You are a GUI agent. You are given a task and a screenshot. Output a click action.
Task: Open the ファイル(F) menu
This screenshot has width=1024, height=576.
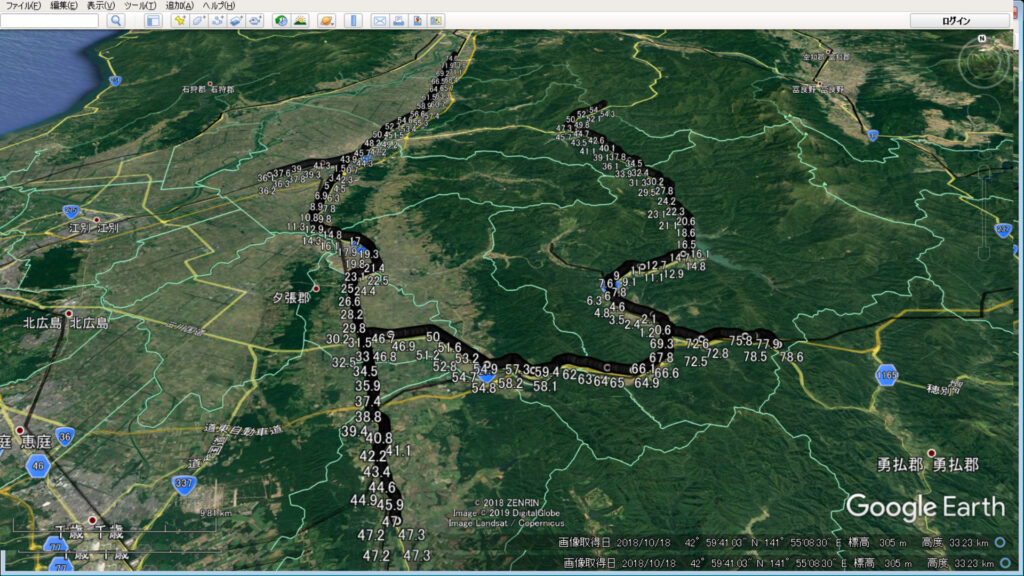tap(24, 6)
